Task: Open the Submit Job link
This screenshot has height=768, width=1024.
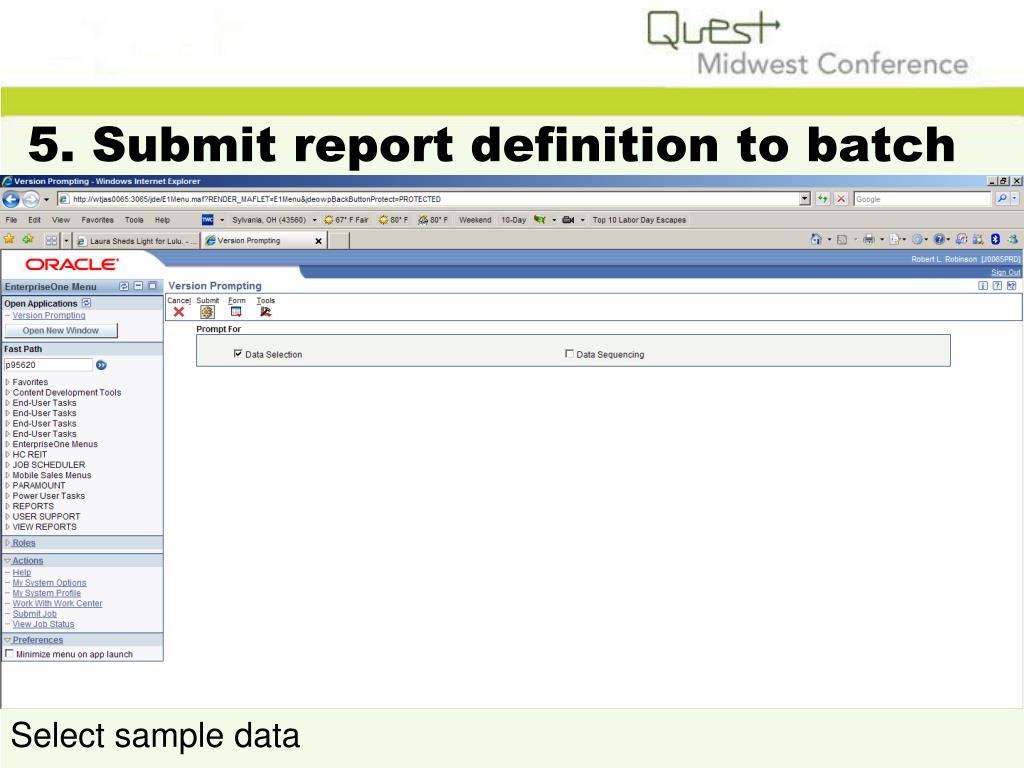Action: point(35,614)
